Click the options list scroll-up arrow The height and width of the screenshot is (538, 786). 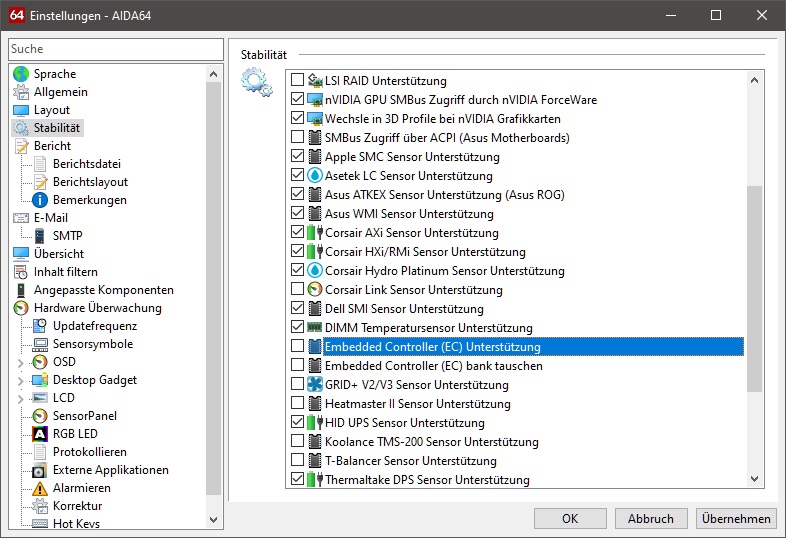pos(754,80)
